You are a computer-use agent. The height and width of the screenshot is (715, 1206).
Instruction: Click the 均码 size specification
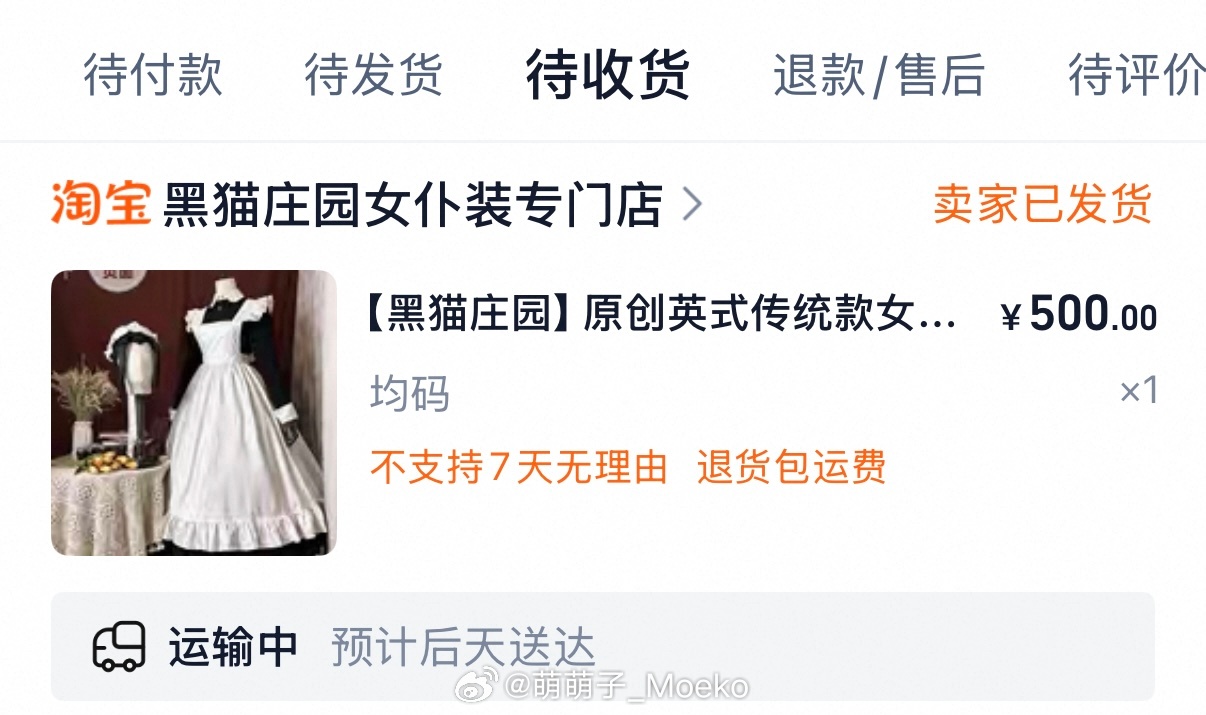[410, 394]
